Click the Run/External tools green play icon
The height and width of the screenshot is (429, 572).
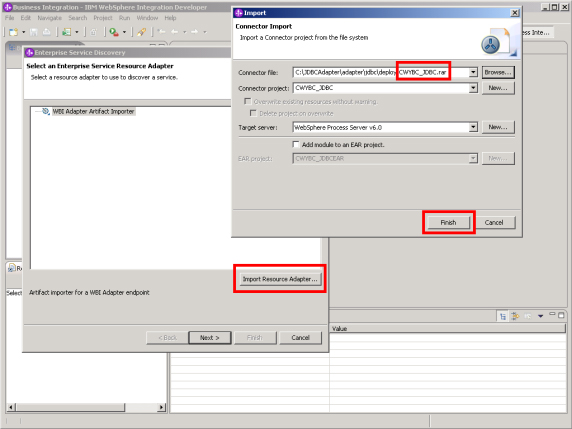point(114,32)
